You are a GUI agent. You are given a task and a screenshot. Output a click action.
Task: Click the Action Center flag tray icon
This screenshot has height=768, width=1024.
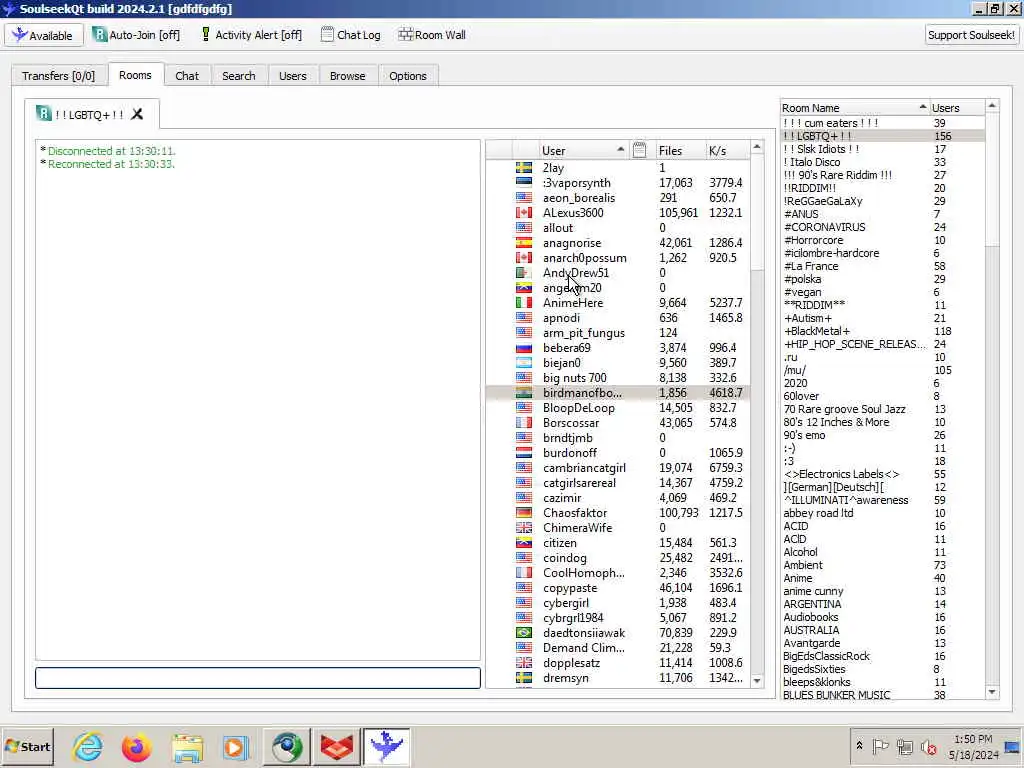pyautogui.click(x=880, y=746)
